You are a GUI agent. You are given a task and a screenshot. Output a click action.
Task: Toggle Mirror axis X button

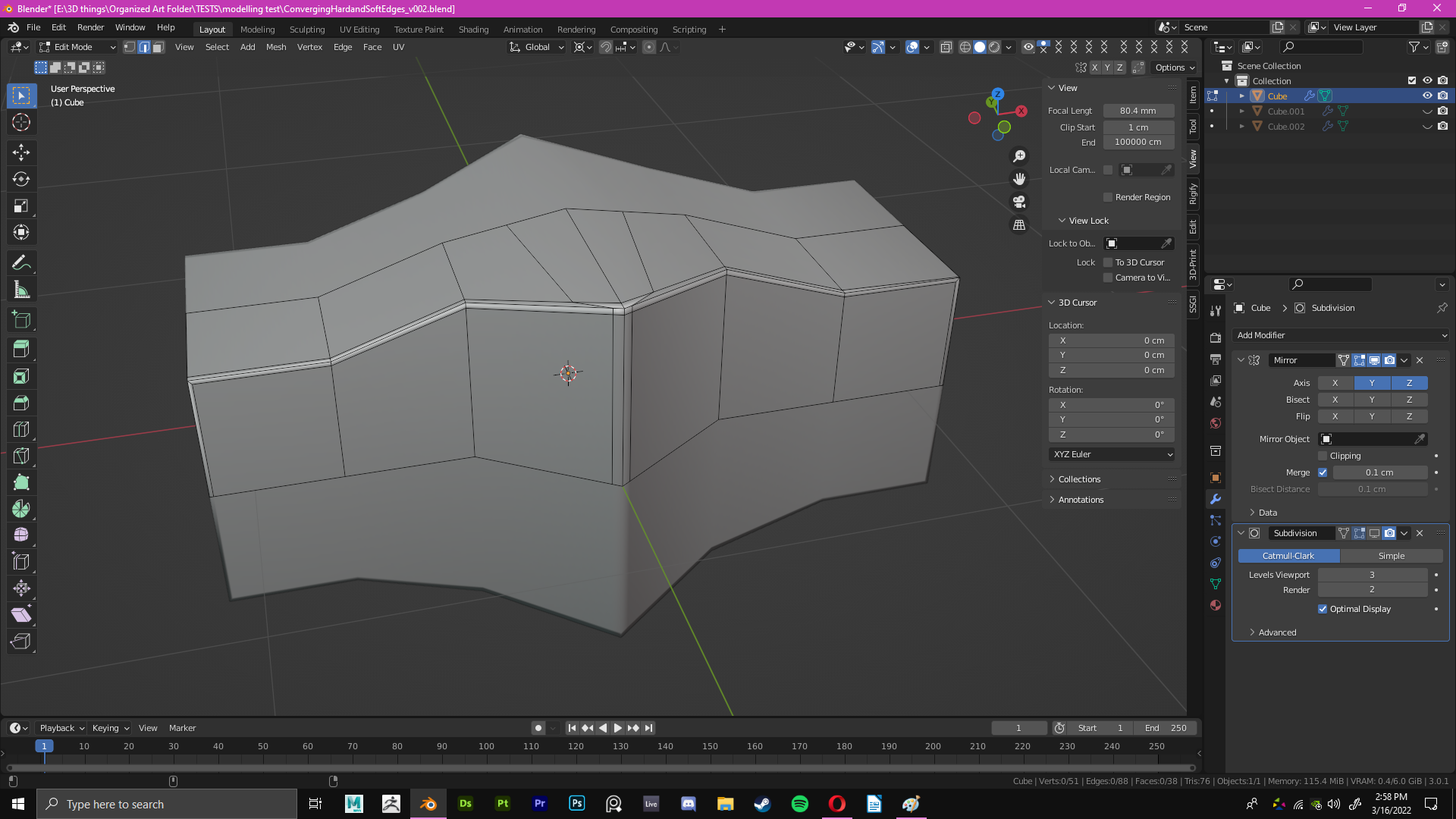pos(1335,383)
